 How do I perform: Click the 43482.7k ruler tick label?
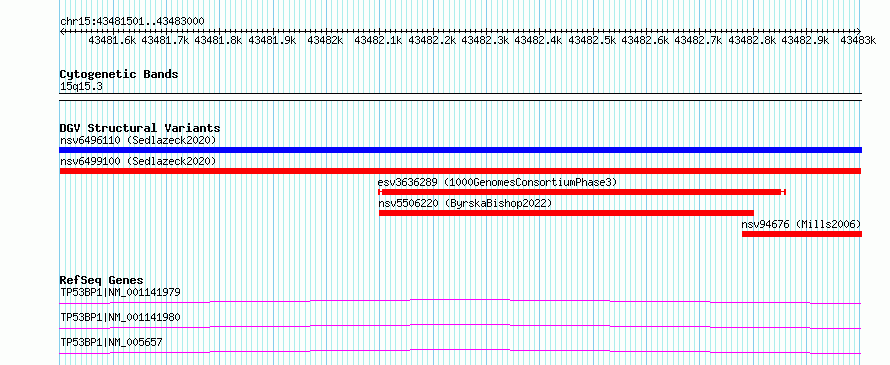pyautogui.click(x=699, y=40)
